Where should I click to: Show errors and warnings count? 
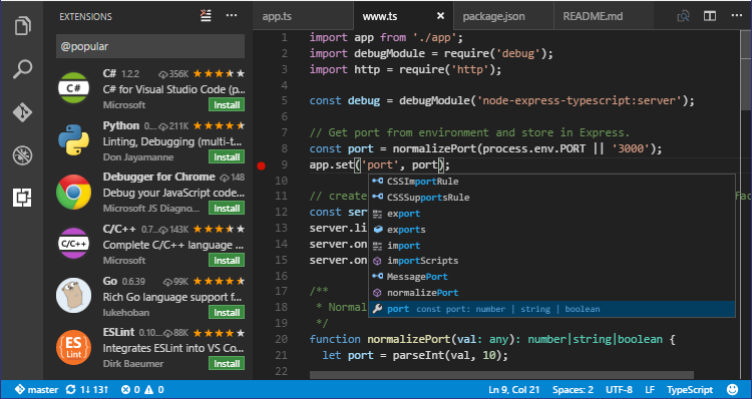[x=142, y=389]
